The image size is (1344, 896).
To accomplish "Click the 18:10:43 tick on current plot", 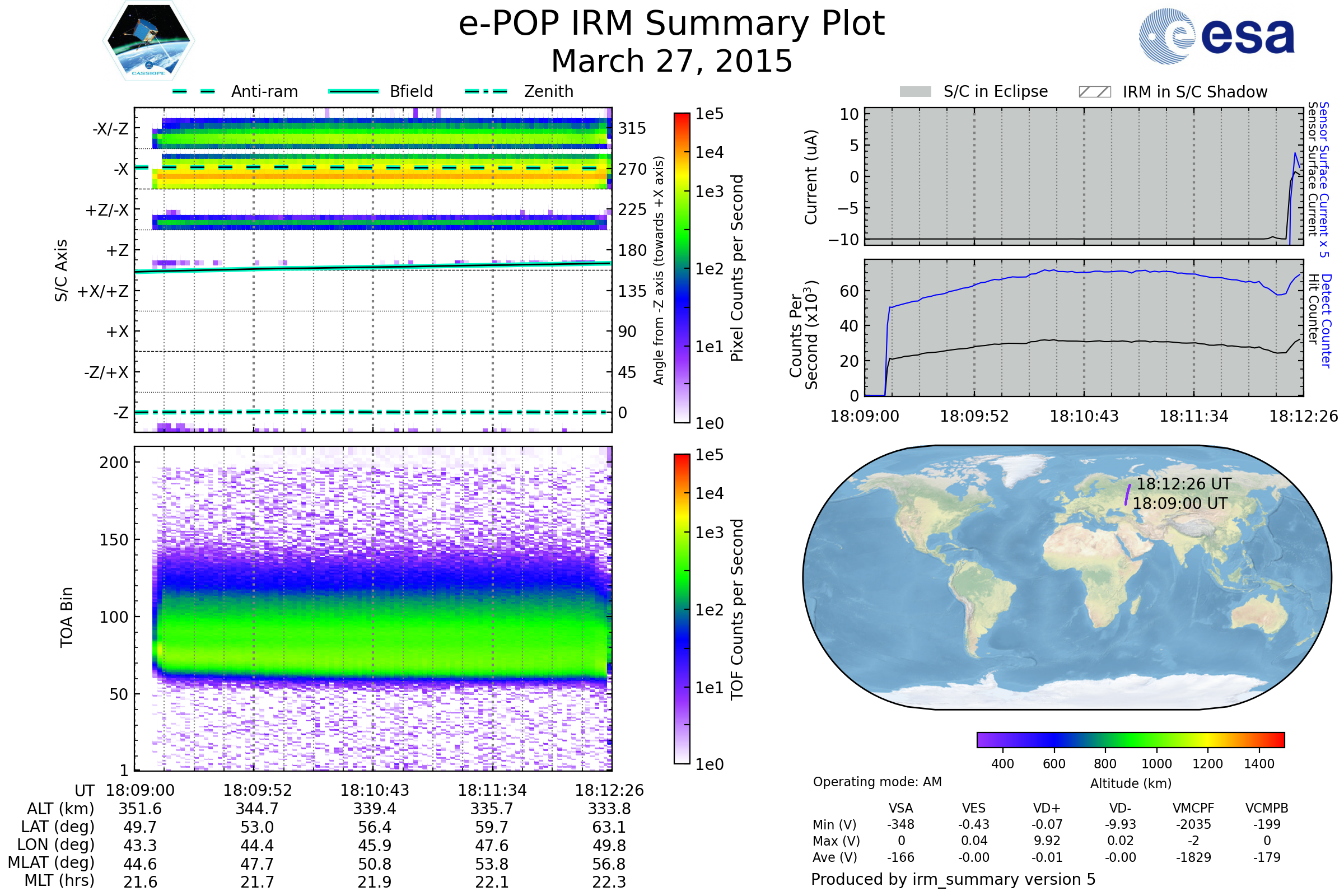I will (x=1084, y=416).
